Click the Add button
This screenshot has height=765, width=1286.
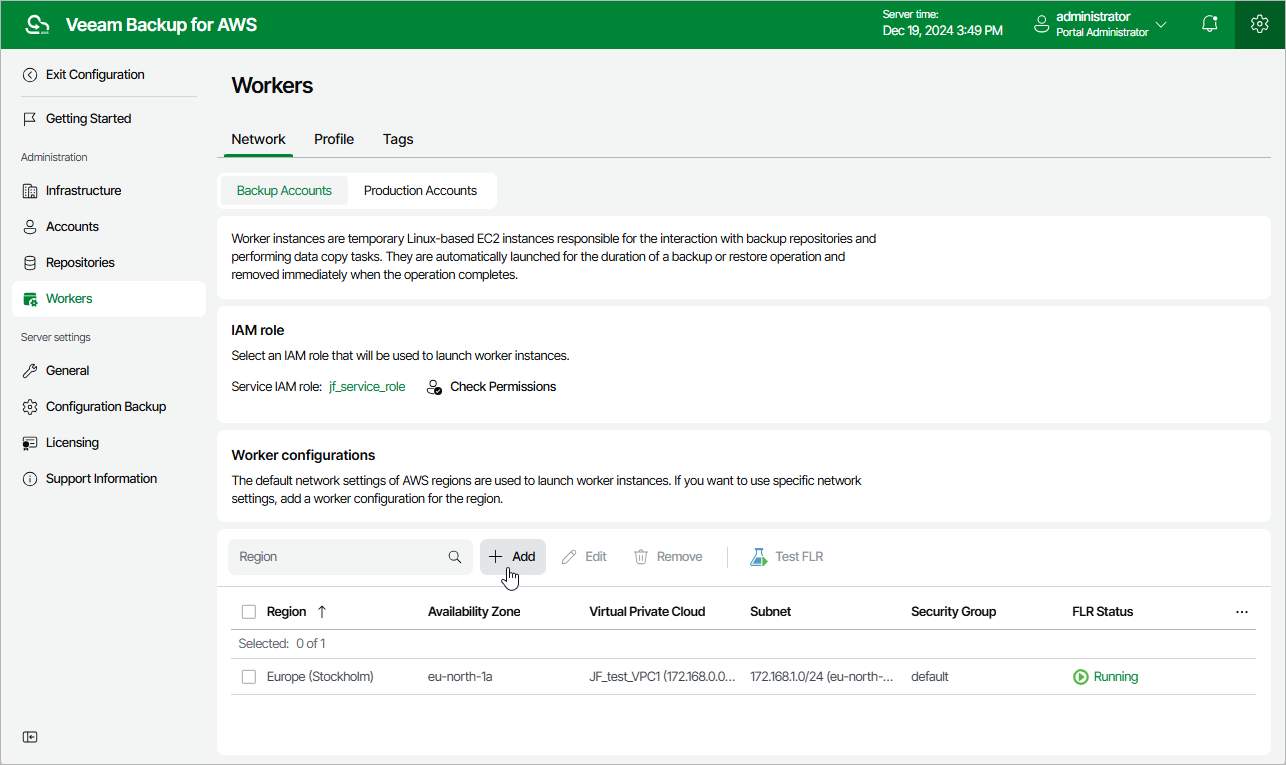[x=513, y=557]
